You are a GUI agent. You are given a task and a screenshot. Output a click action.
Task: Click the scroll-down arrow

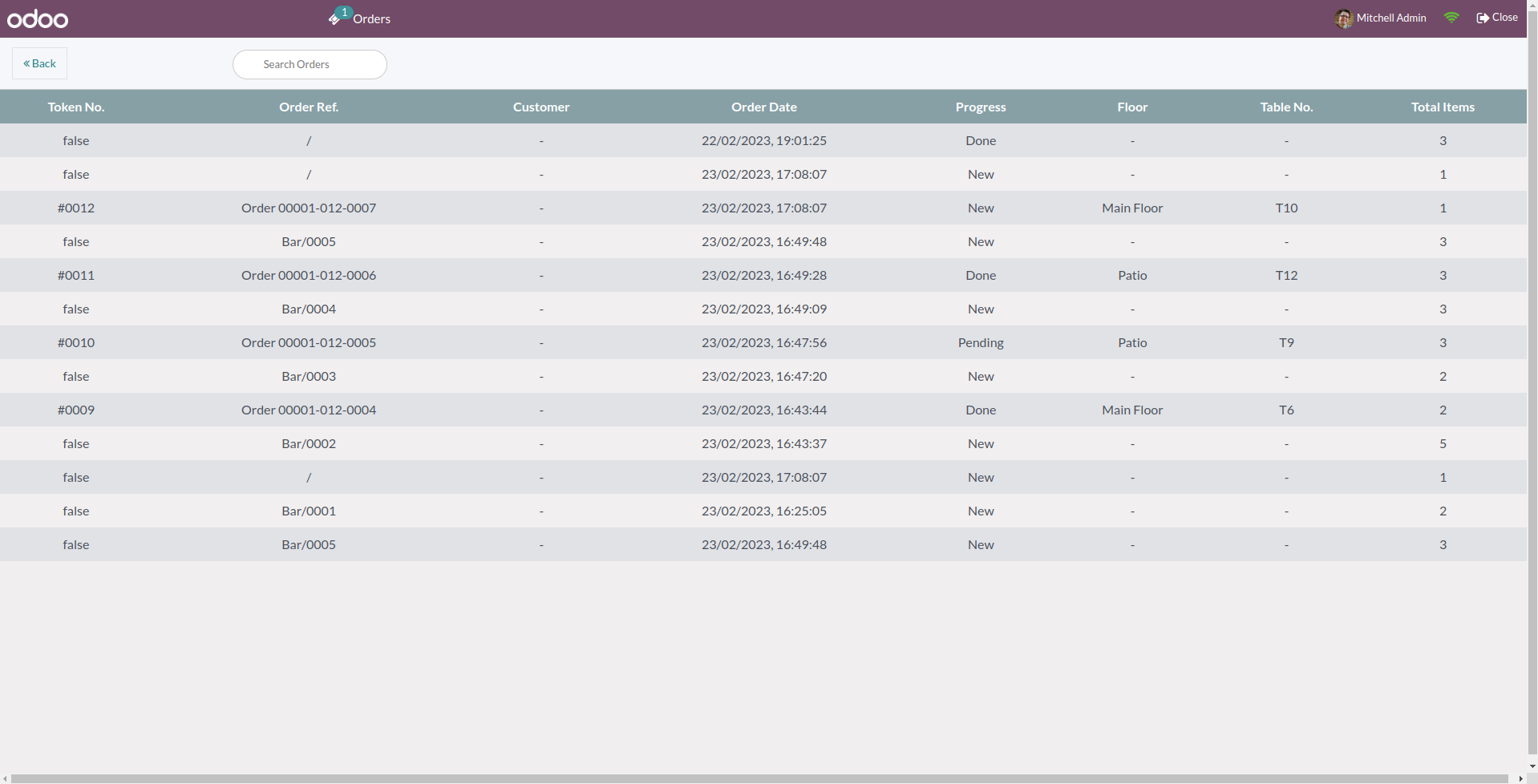pos(1532,766)
